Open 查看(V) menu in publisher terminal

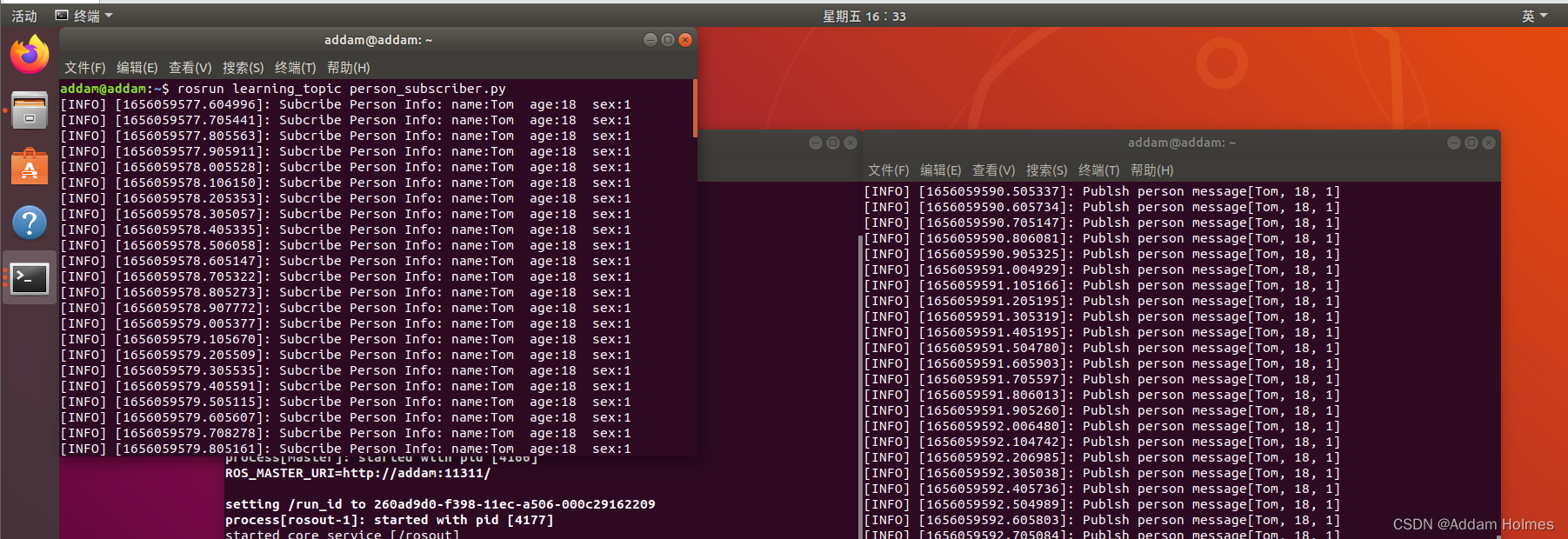coord(994,170)
